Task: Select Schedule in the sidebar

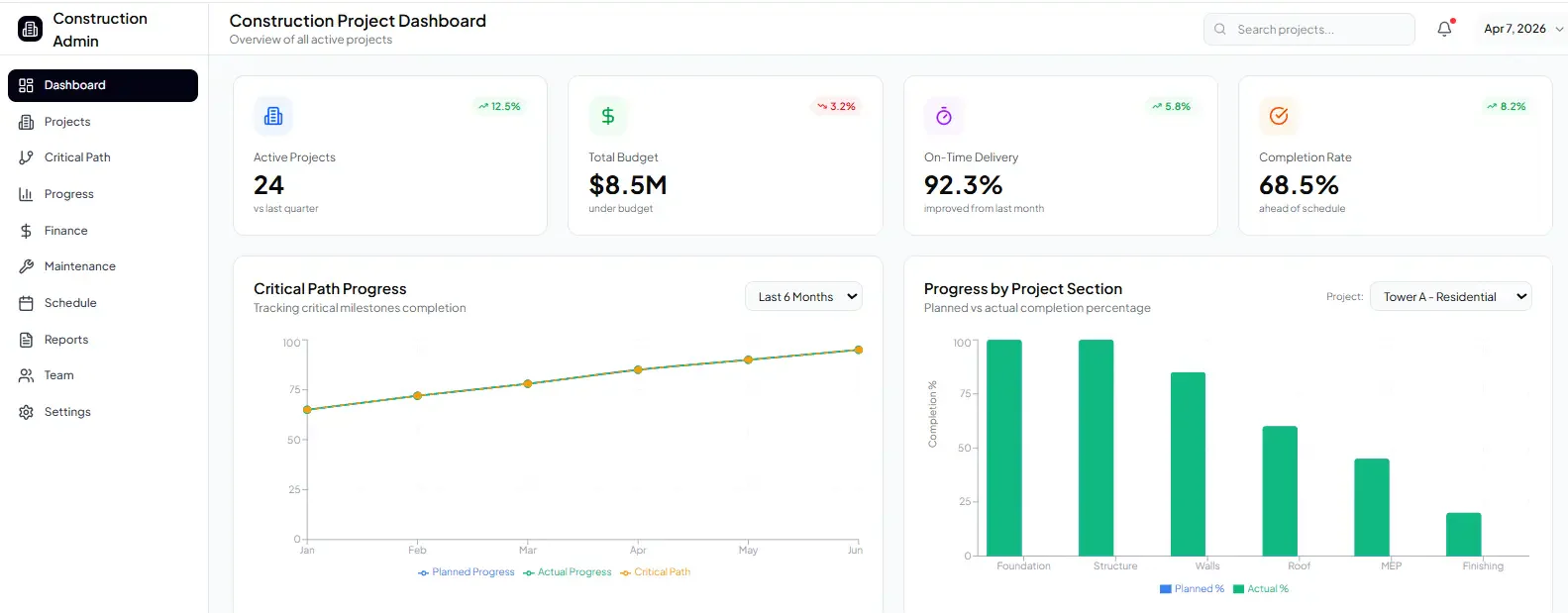Action: click(103, 303)
